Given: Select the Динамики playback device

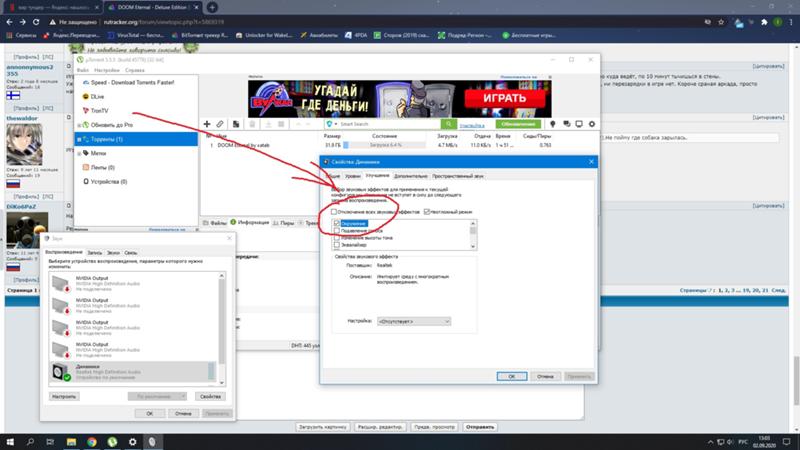Looking at the screenshot, I should point(133,372).
